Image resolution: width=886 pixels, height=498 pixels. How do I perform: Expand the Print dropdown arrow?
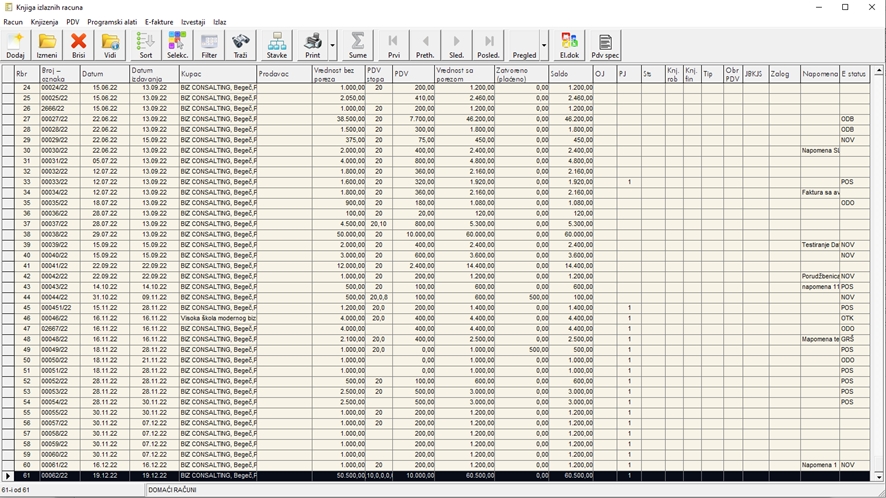(332, 45)
